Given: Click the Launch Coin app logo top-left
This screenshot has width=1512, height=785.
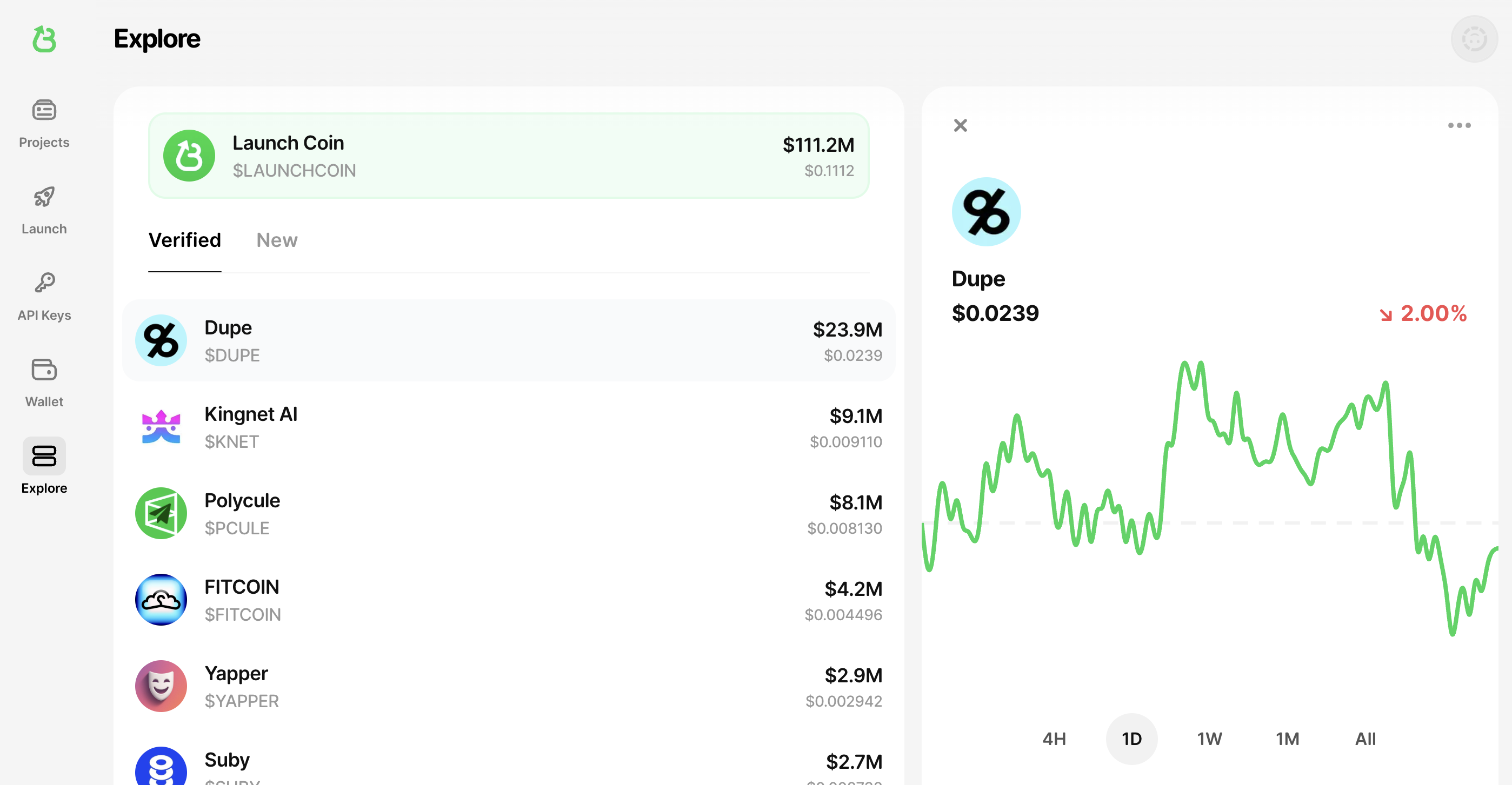Looking at the screenshot, I should 44,39.
